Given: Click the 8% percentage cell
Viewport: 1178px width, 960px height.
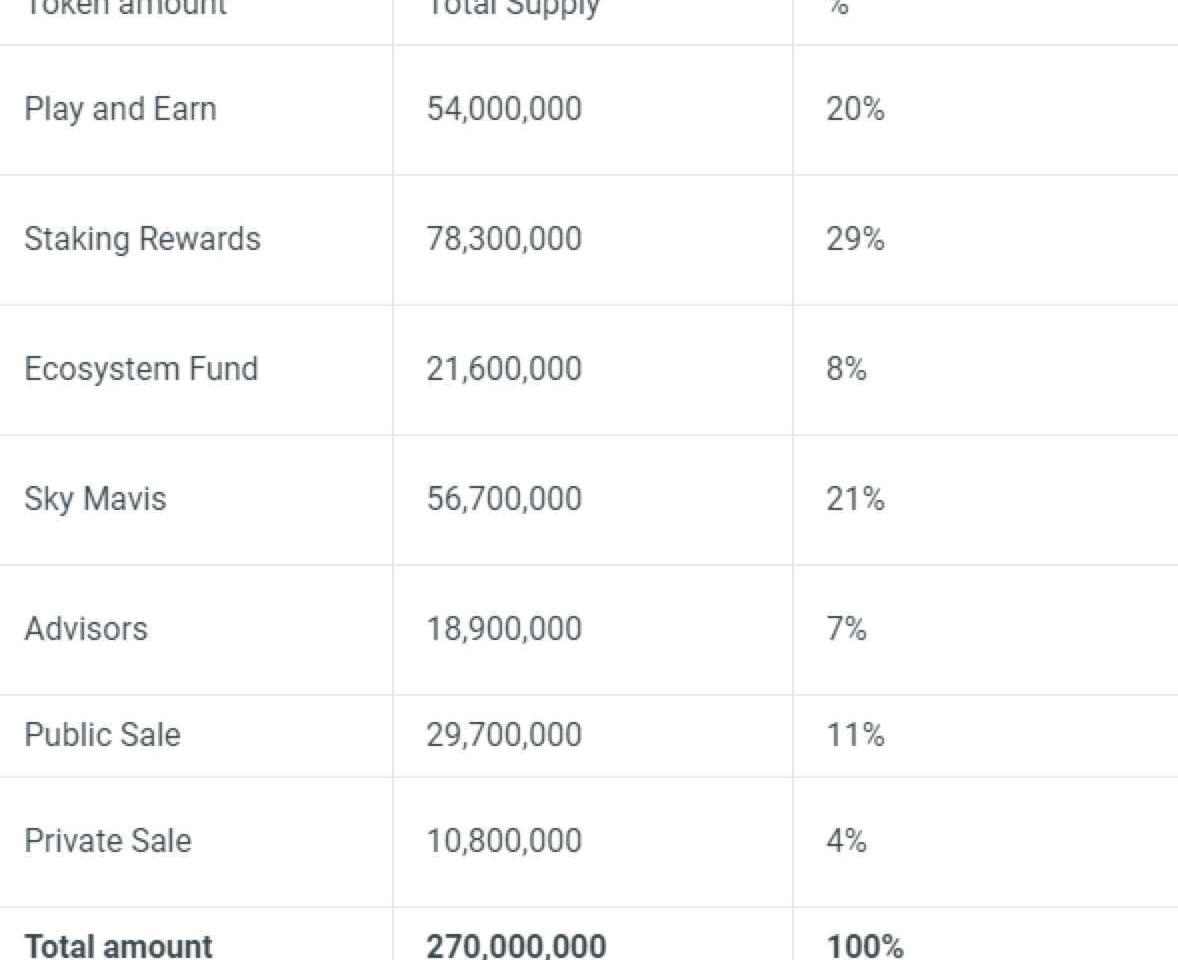Looking at the screenshot, I should pos(846,369).
